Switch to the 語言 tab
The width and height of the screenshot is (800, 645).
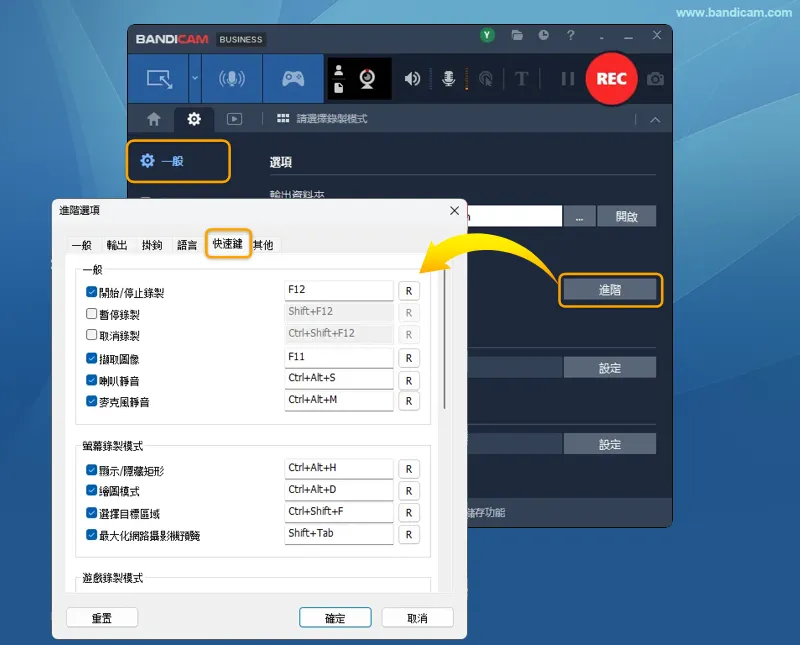pyautogui.click(x=187, y=245)
